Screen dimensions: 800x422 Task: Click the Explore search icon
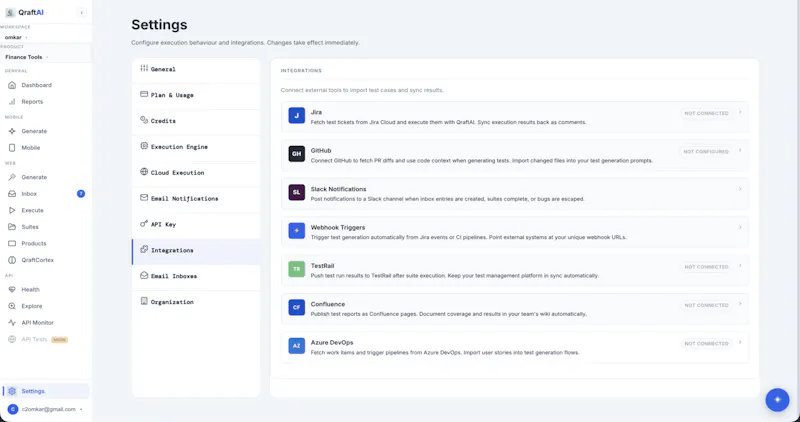(12, 306)
